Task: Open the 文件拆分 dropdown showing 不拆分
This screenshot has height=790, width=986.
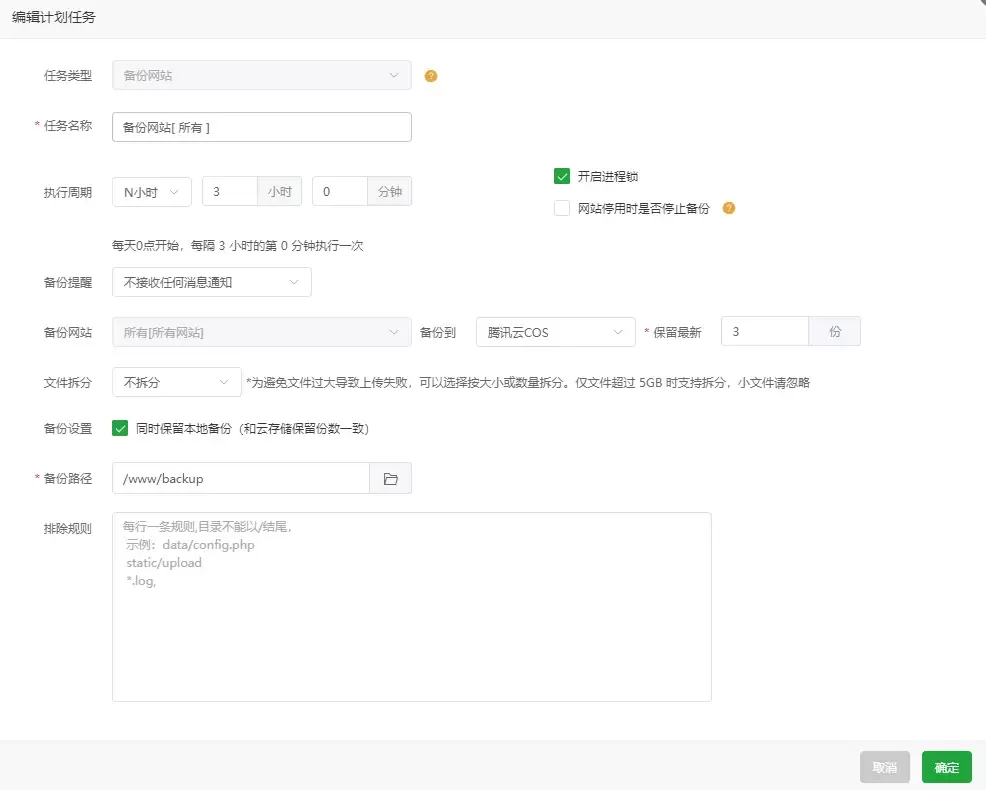Action: [x=176, y=382]
